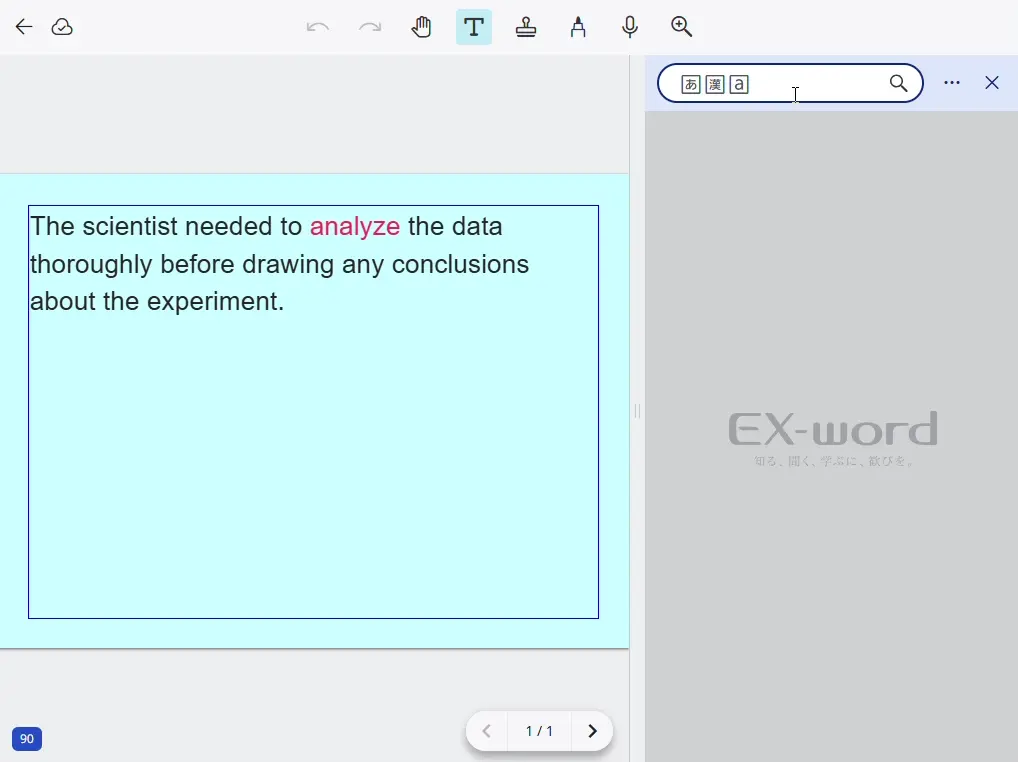Switch to hiragana input mode
The image size is (1018, 762).
coord(690,84)
